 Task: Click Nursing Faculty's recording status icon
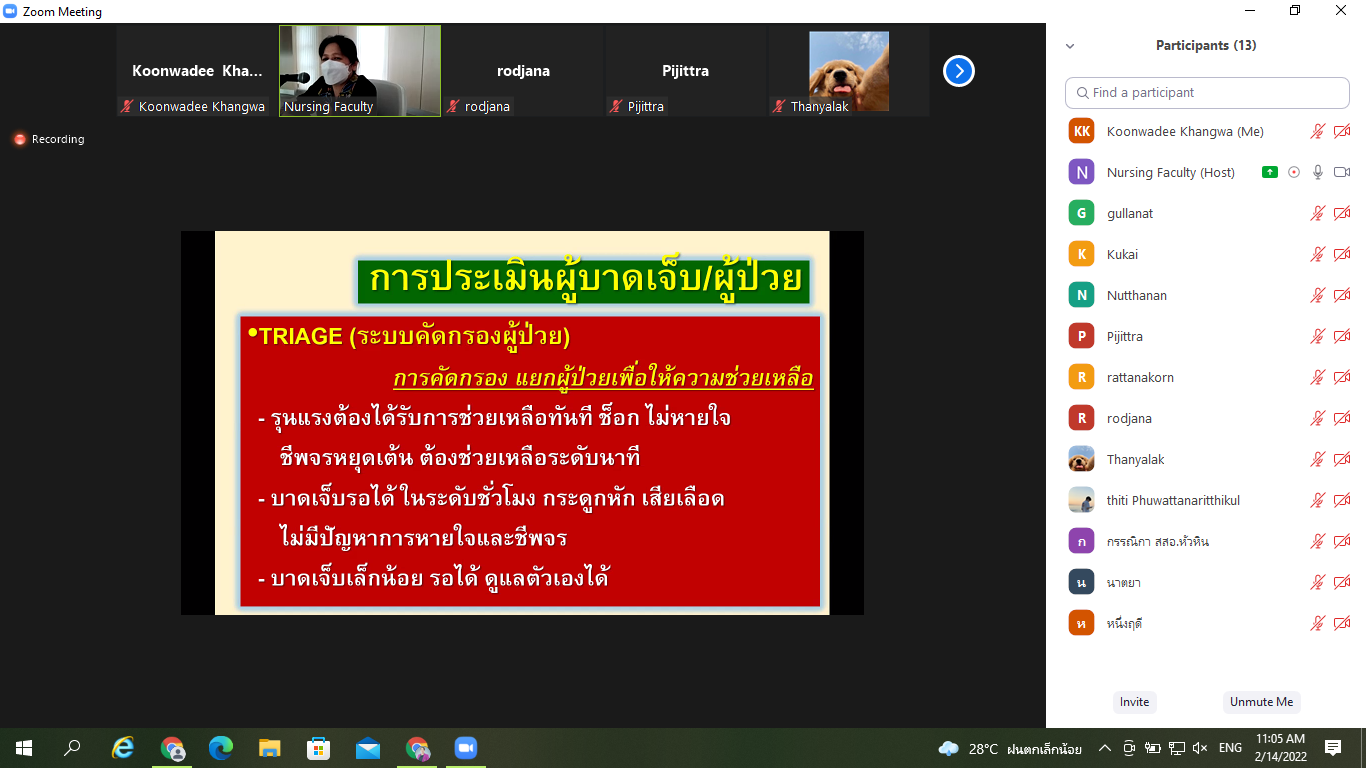tap(1294, 172)
